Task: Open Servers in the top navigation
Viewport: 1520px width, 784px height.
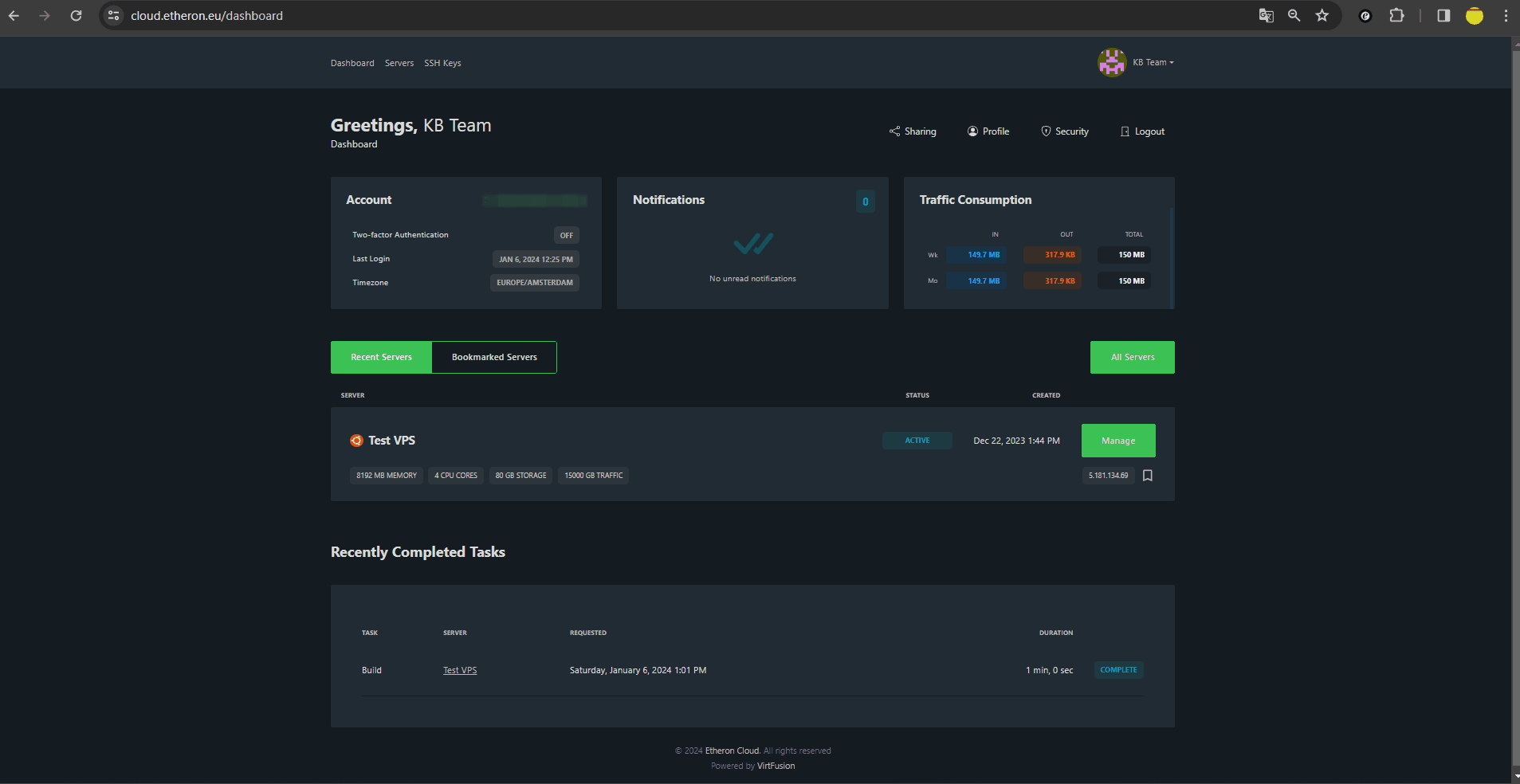Action: (399, 63)
